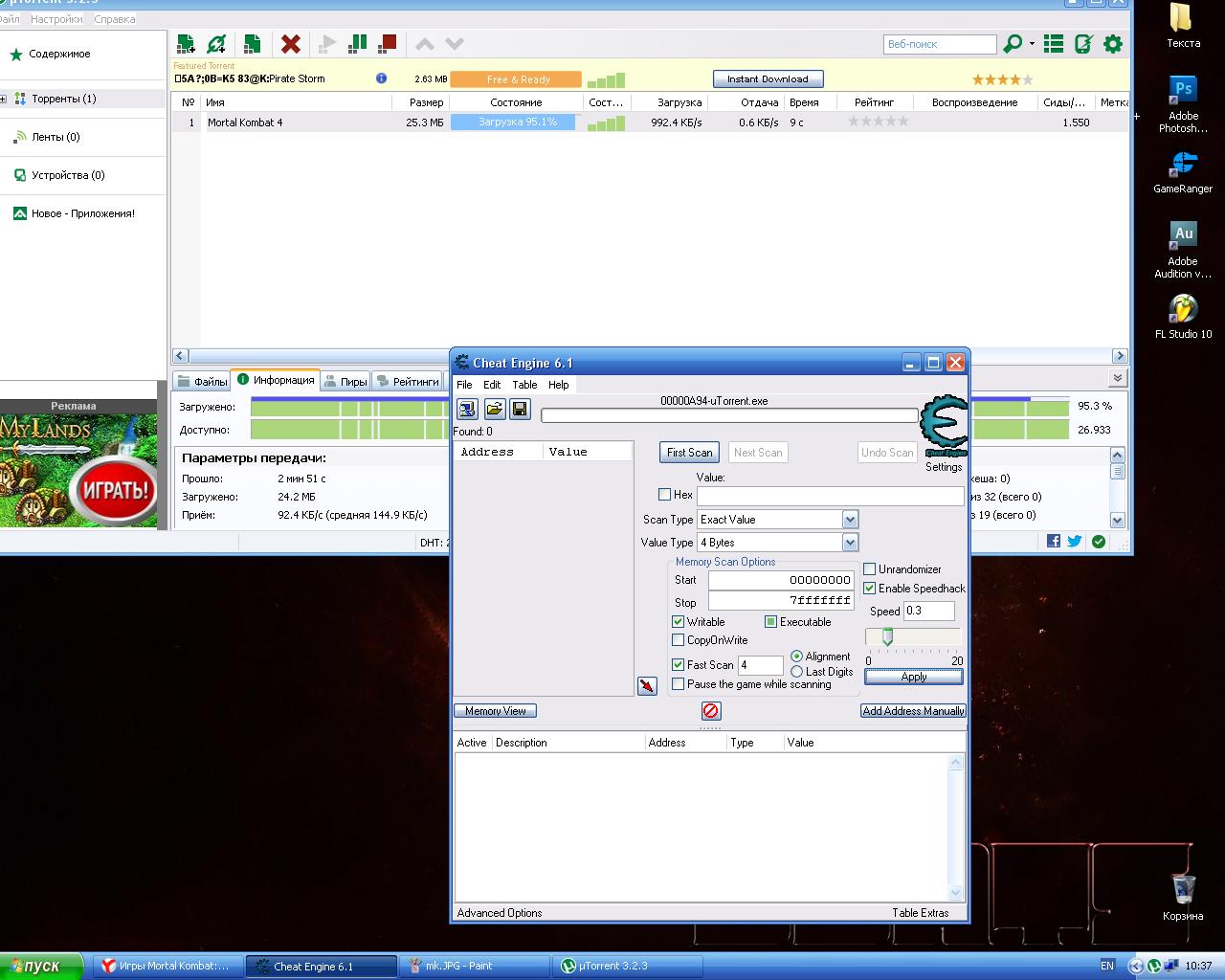Click the Instant Download button
The width and height of the screenshot is (1225, 980).
768,79
